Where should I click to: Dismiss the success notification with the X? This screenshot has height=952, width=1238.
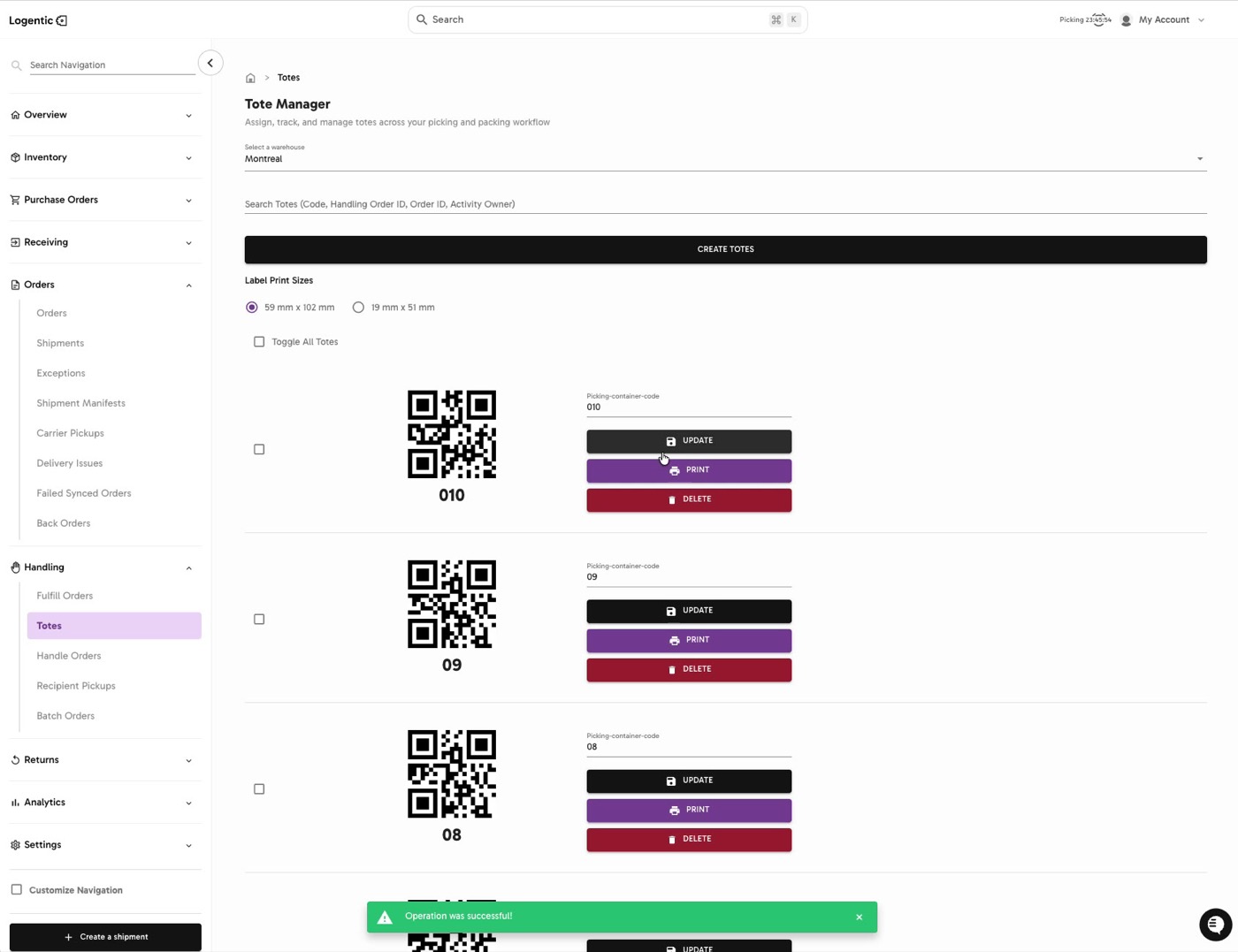pos(859,918)
